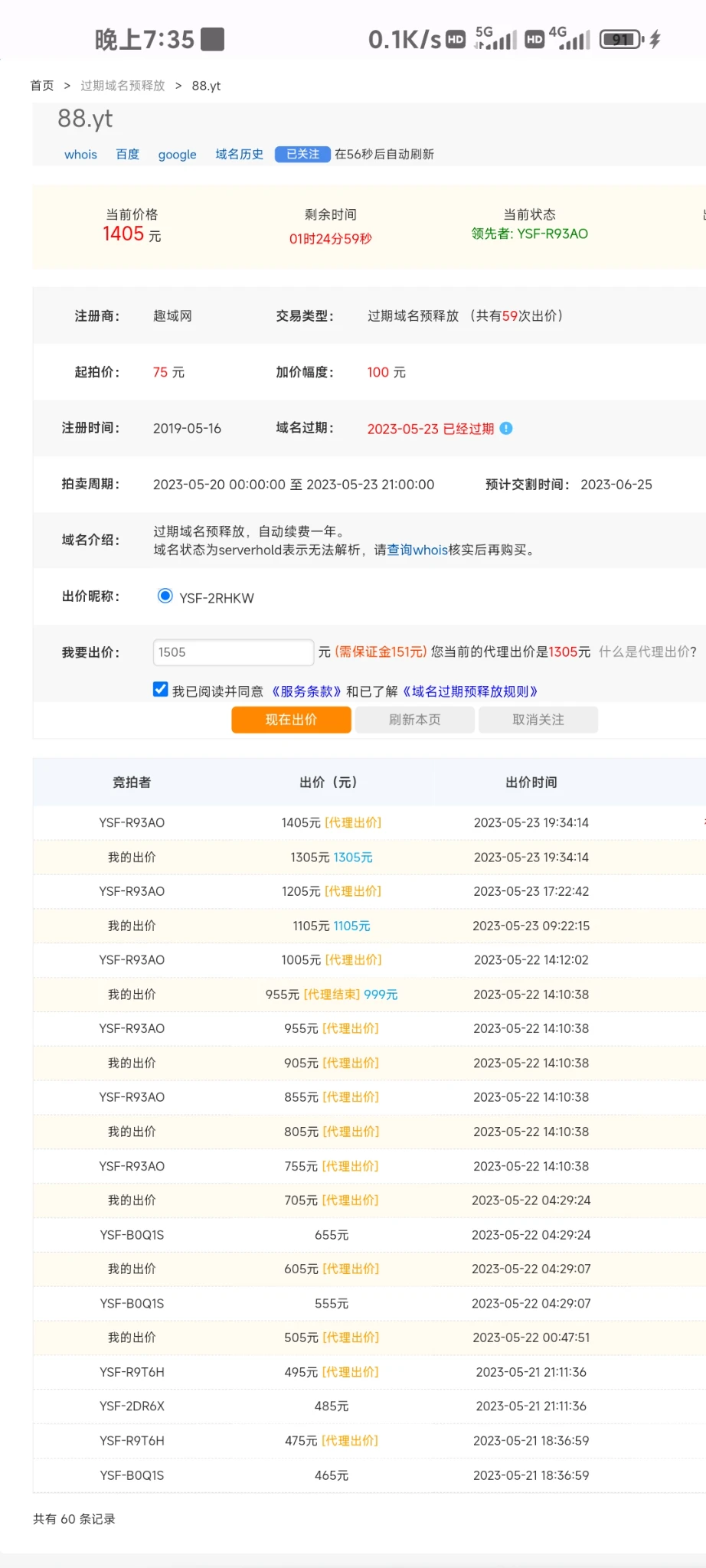
Task: Tap the charging bolt icon
Action: 655,39
